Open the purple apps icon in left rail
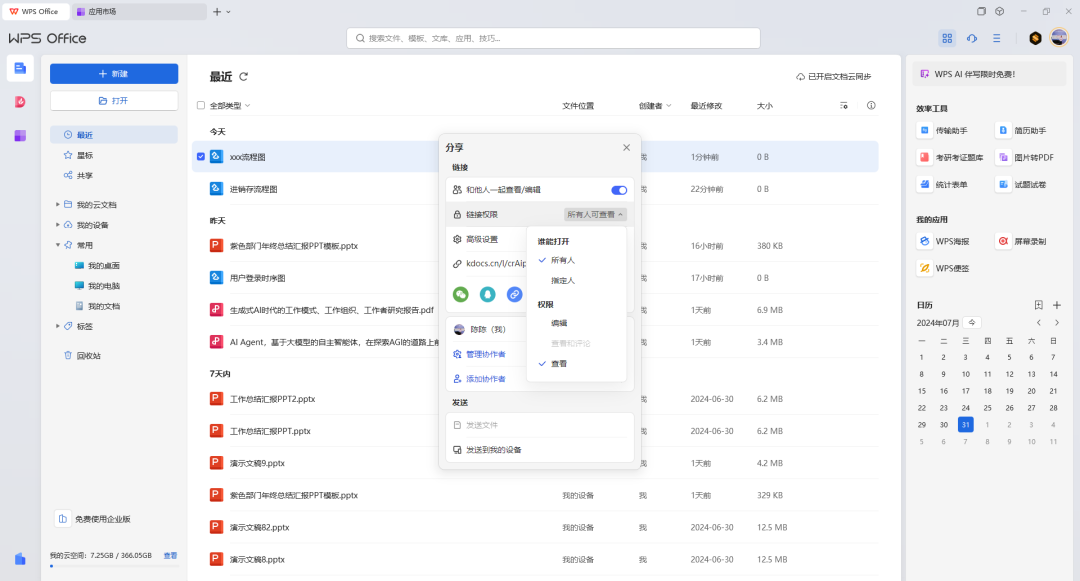Screen dimensions: 1080x581 20,136
